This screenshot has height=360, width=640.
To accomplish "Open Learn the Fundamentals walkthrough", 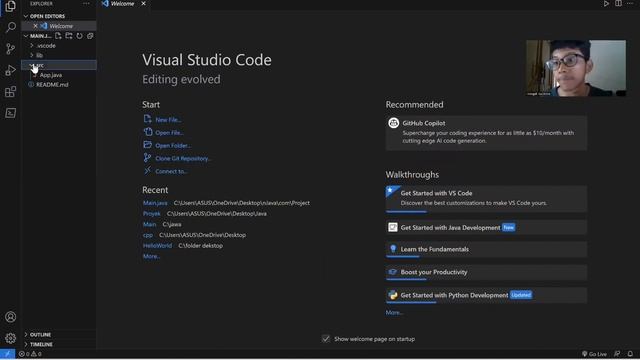I will pyautogui.click(x=486, y=249).
